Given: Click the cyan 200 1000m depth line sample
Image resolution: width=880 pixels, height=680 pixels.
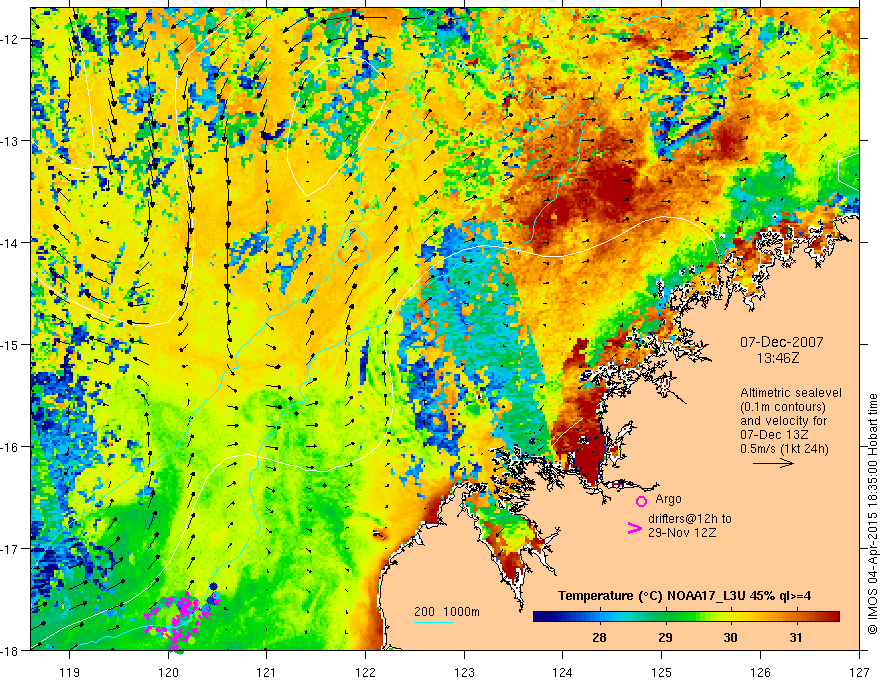Looking at the screenshot, I should pos(434,622).
